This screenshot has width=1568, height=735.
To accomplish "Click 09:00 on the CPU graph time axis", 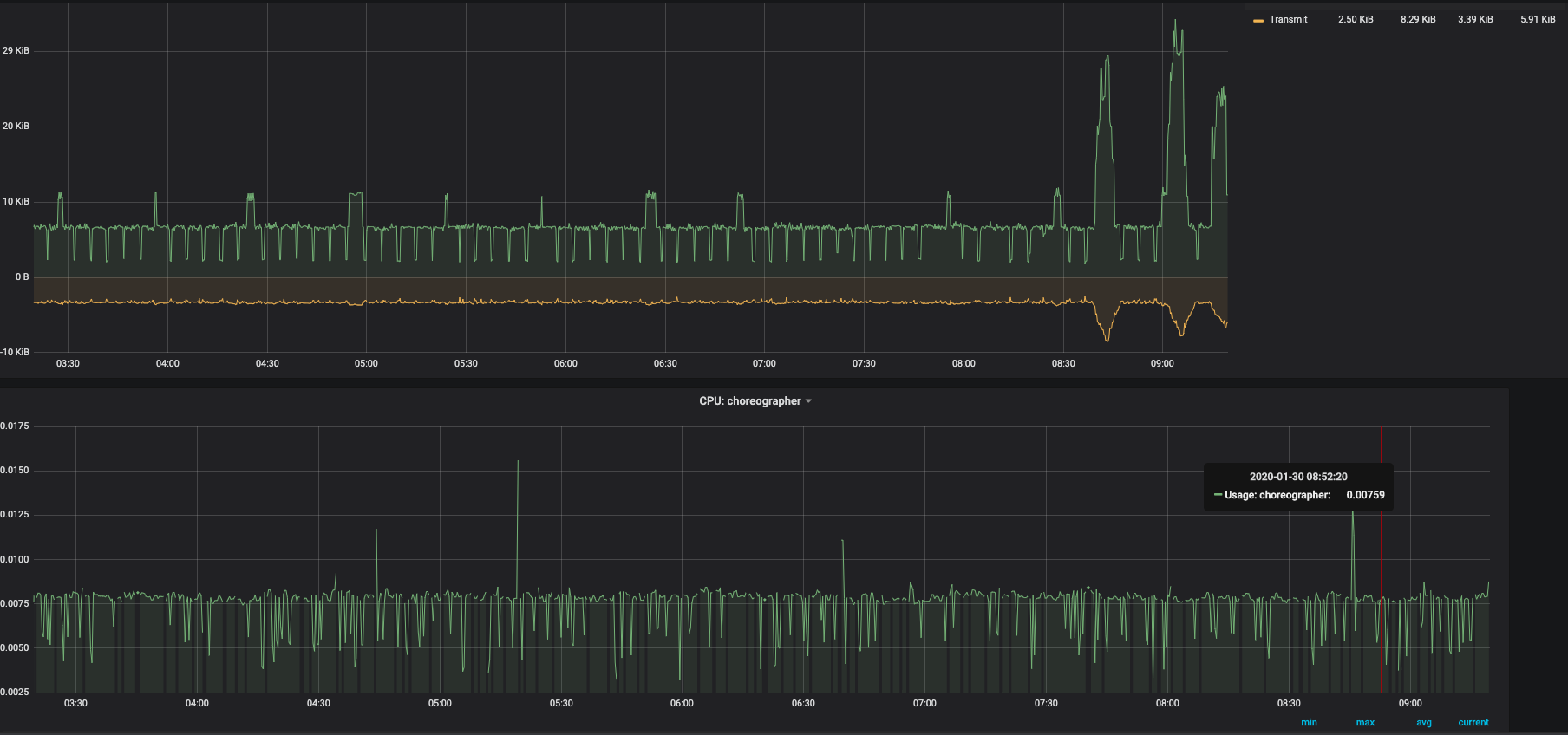I will (1410, 703).
